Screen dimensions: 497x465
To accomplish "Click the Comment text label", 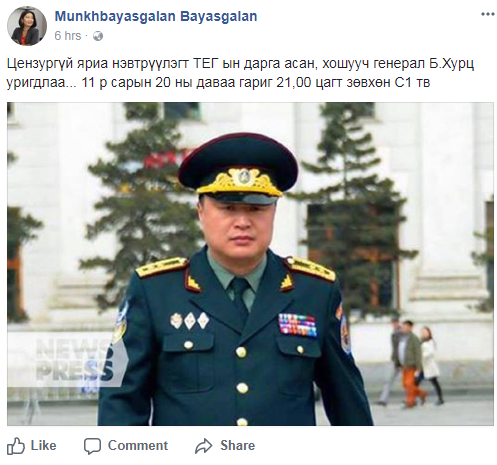I will pyautogui.click(x=138, y=446).
